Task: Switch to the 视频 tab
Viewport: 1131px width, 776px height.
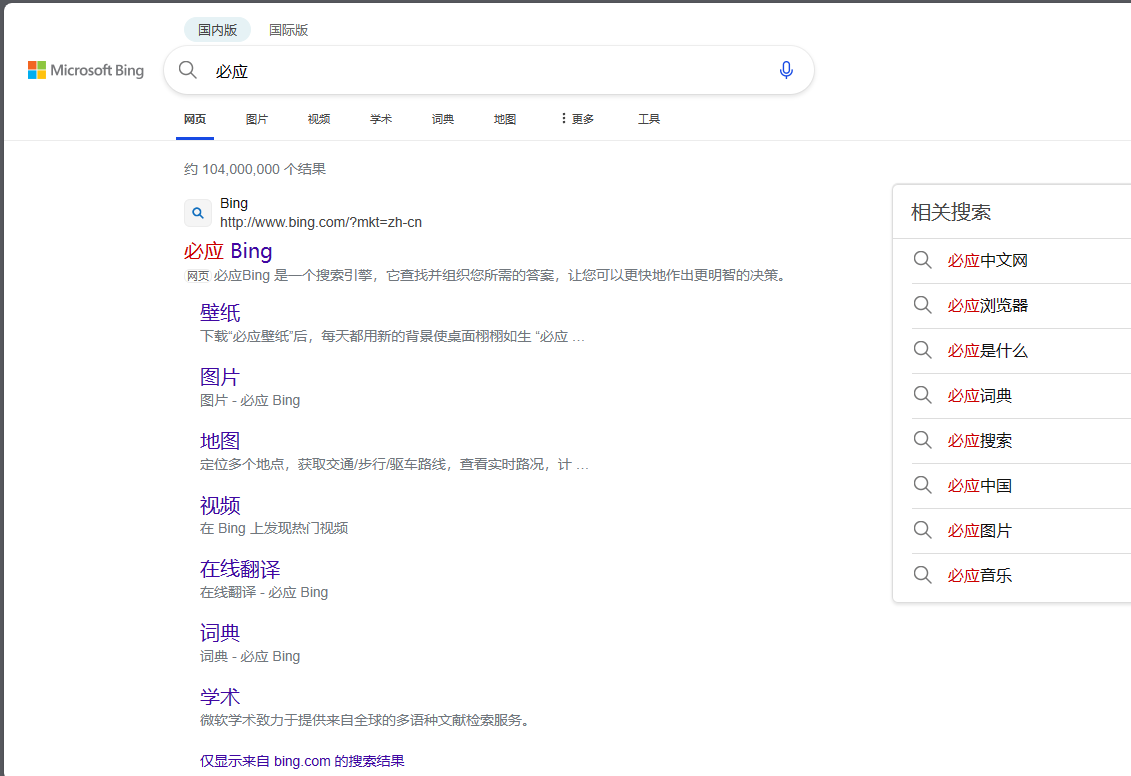Action: coord(319,119)
